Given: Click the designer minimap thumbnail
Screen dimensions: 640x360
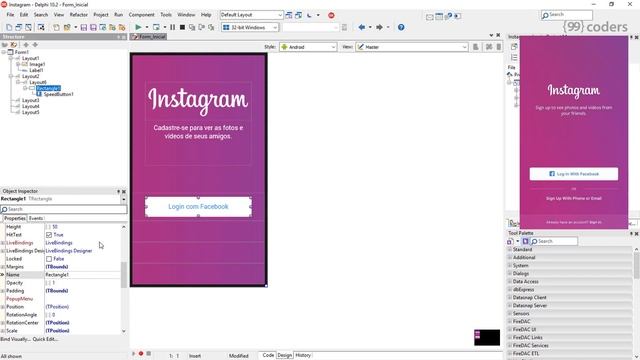Looking at the screenshot, I should [x=487, y=338].
